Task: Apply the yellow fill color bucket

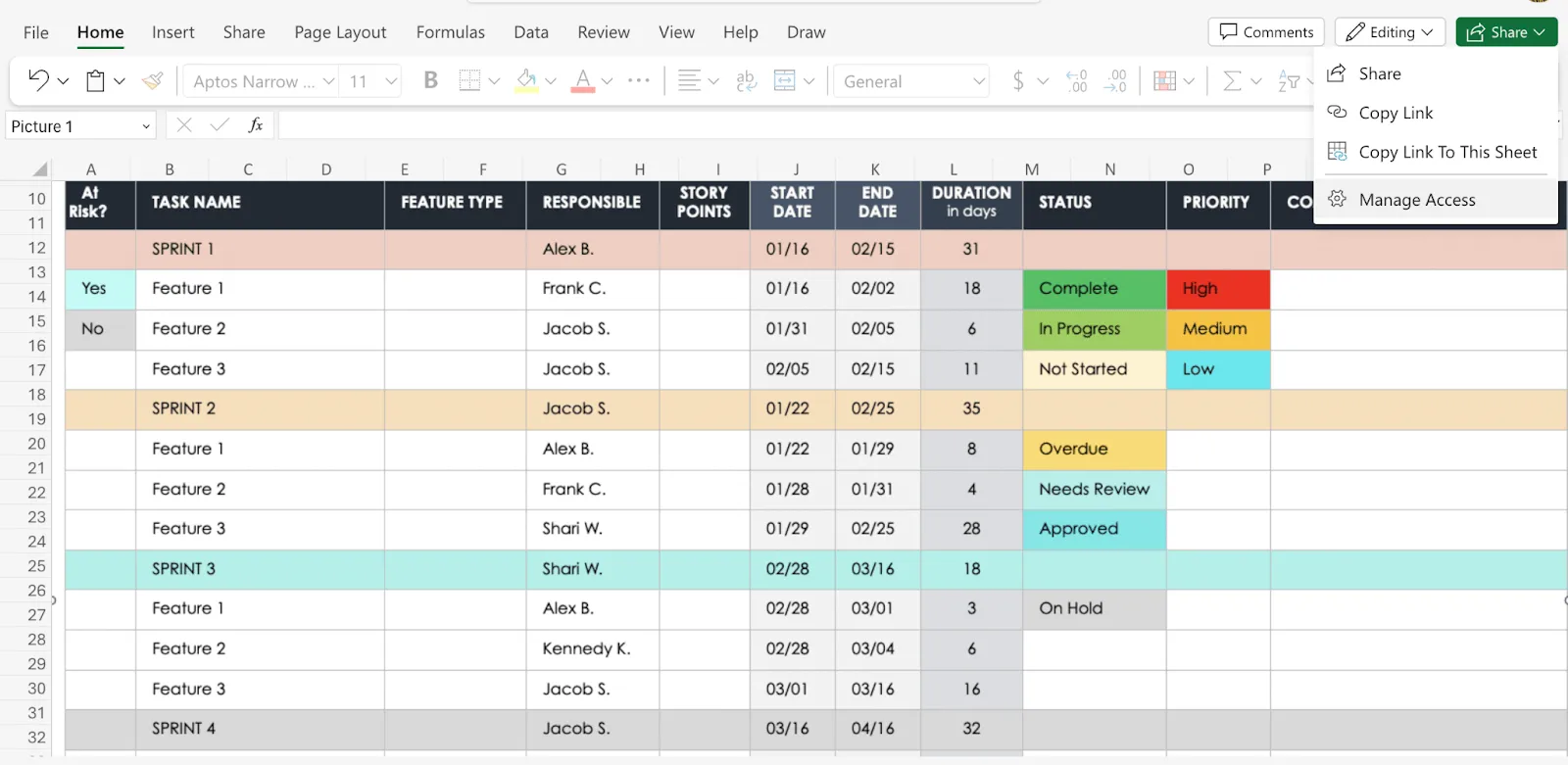Action: [x=527, y=80]
